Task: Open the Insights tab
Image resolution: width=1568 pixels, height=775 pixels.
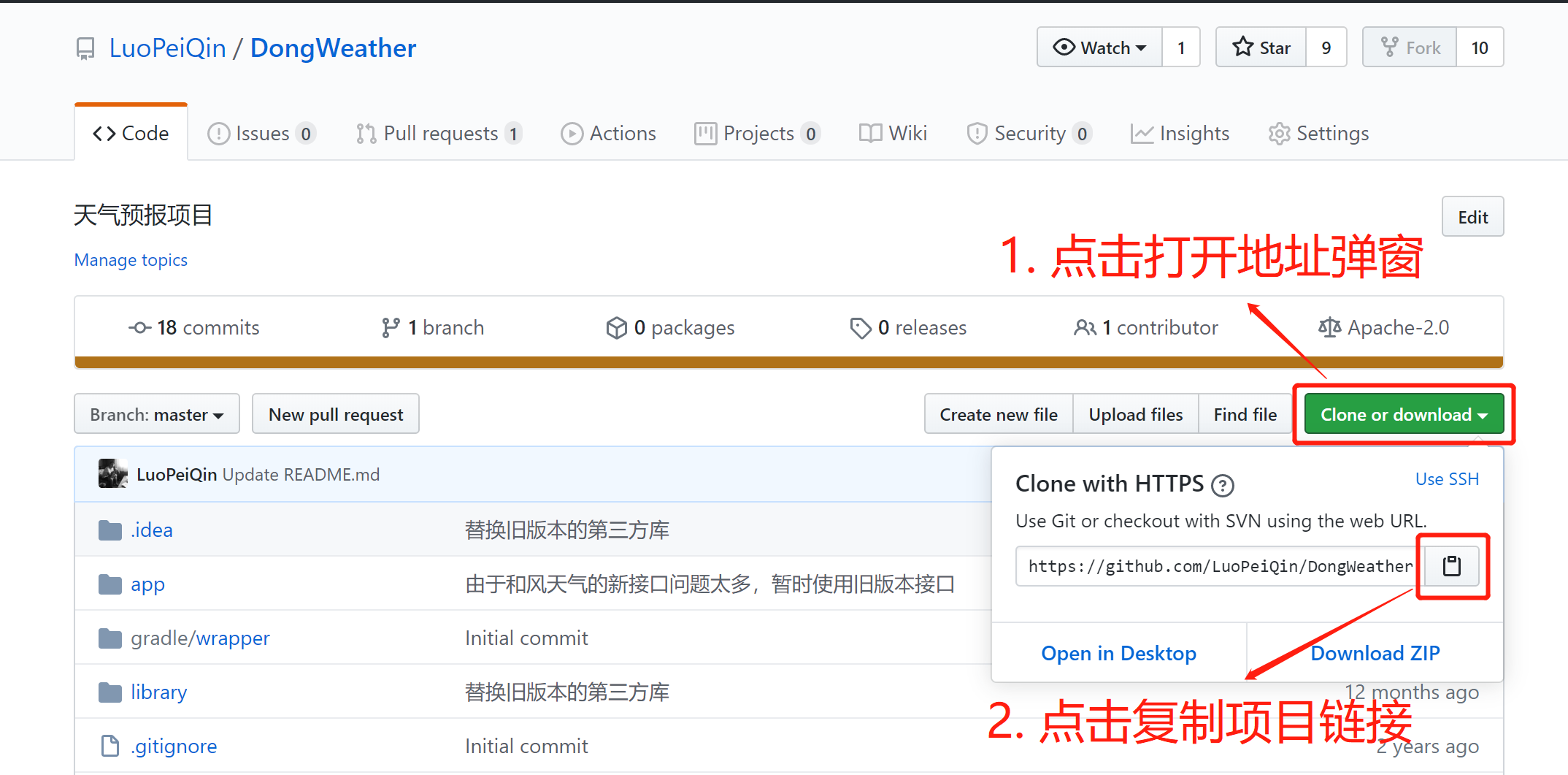Action: [x=1180, y=133]
